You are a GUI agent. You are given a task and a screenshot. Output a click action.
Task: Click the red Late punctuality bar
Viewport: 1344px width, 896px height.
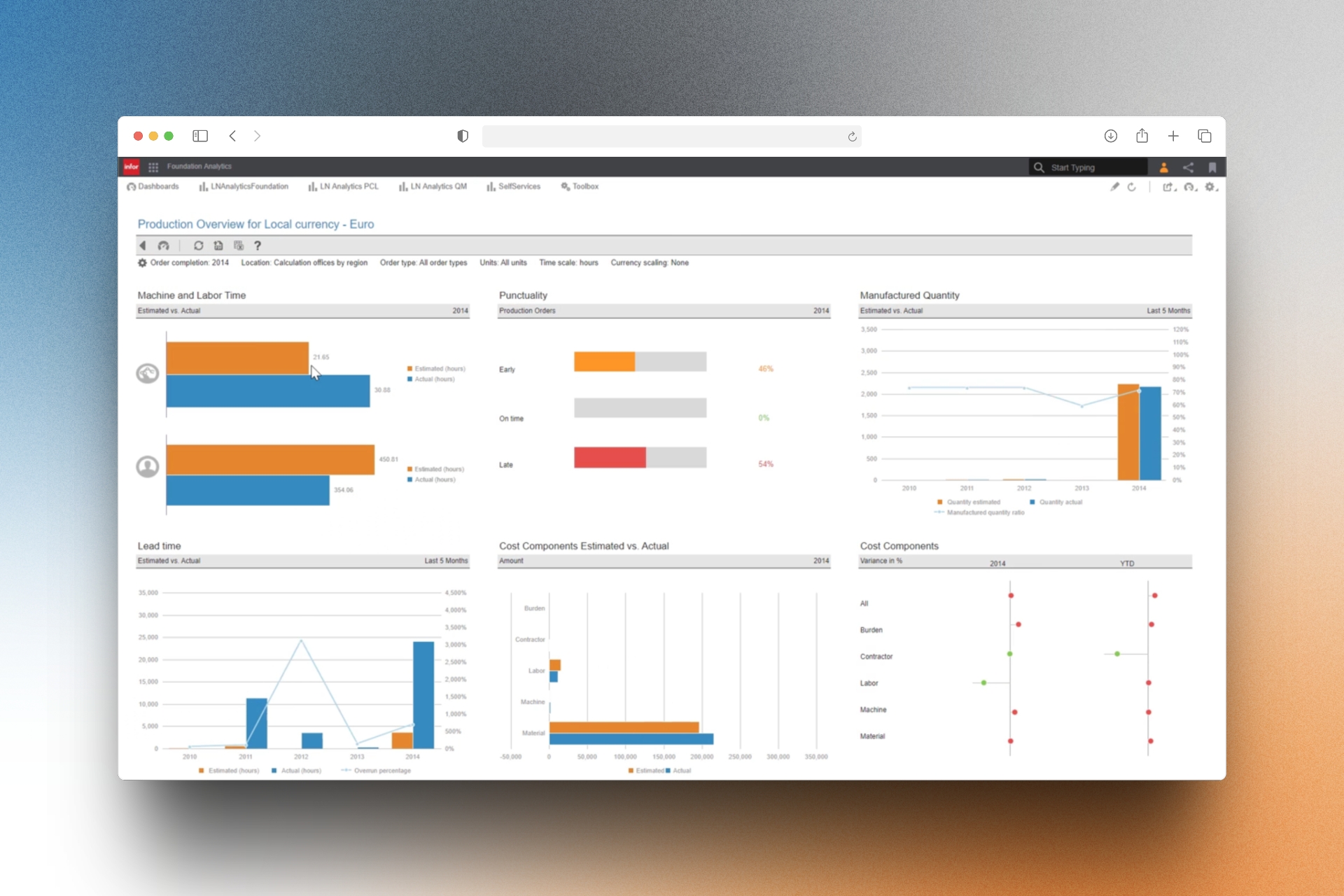pos(610,457)
